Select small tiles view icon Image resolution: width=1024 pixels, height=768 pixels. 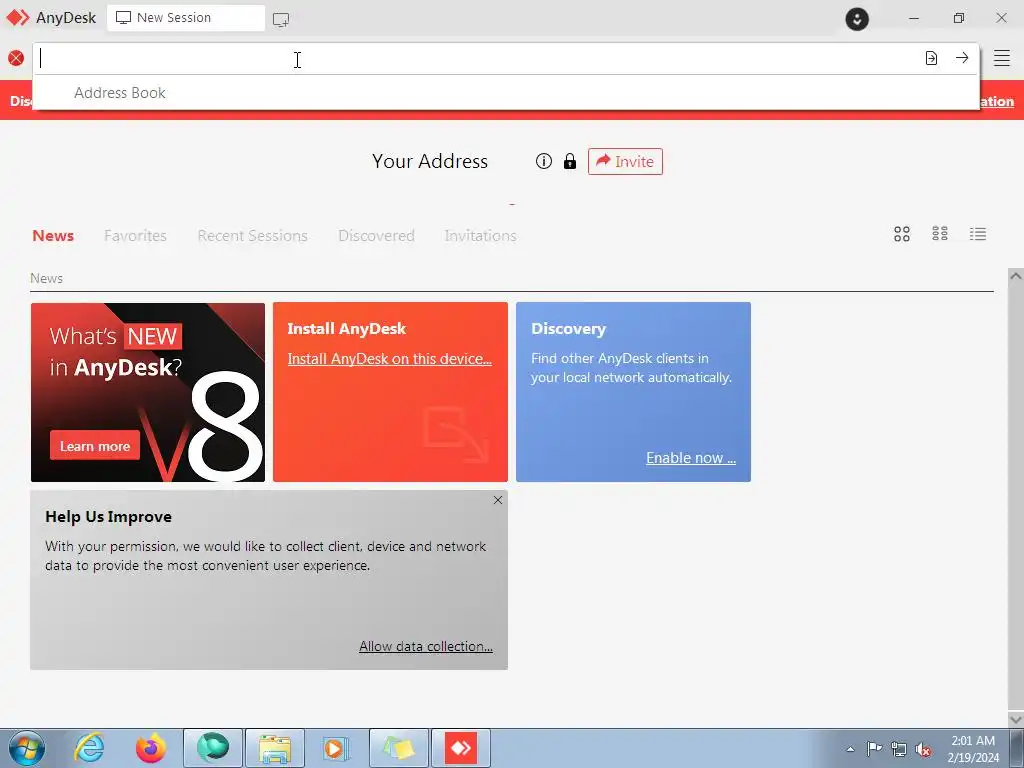point(940,234)
